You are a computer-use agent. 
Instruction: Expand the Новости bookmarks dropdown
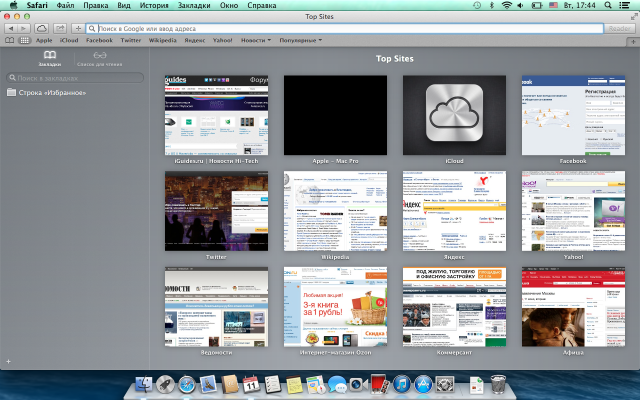[256, 40]
